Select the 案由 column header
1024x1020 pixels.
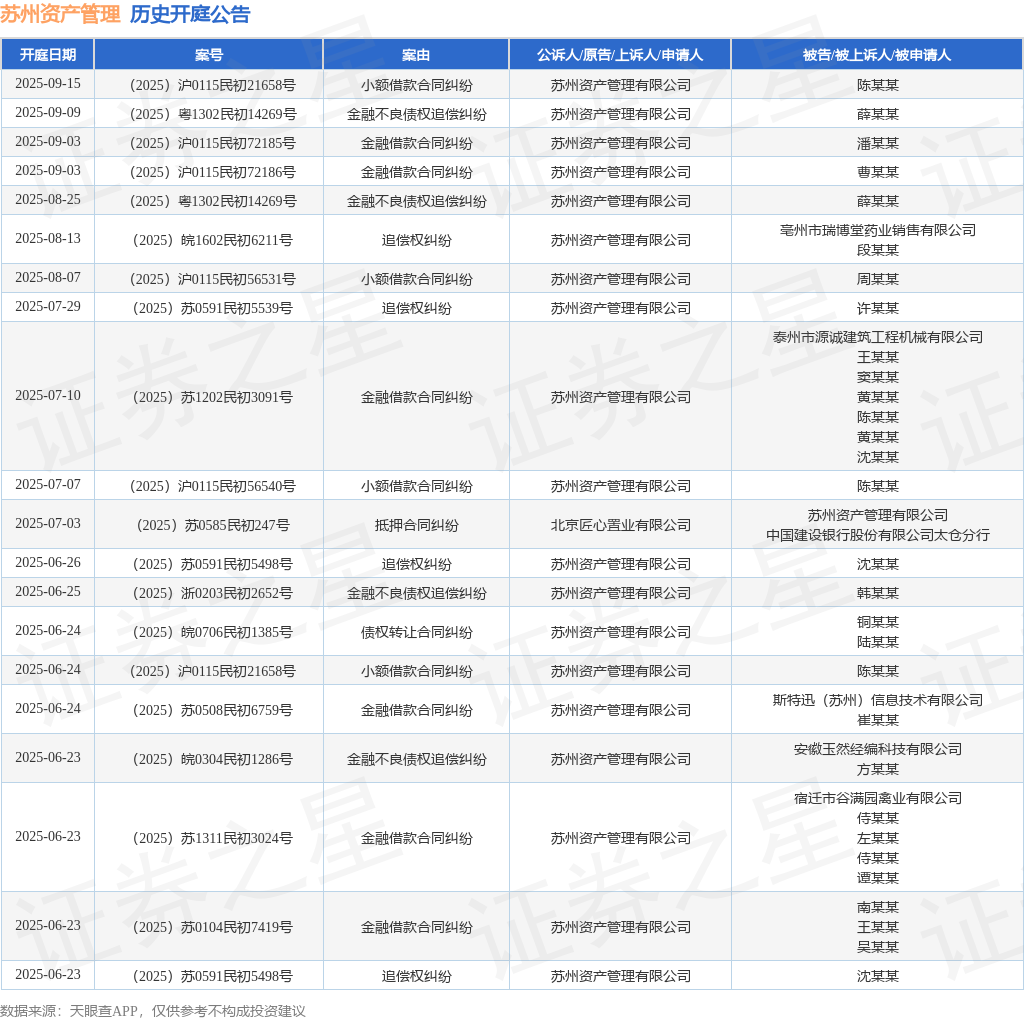tap(416, 55)
